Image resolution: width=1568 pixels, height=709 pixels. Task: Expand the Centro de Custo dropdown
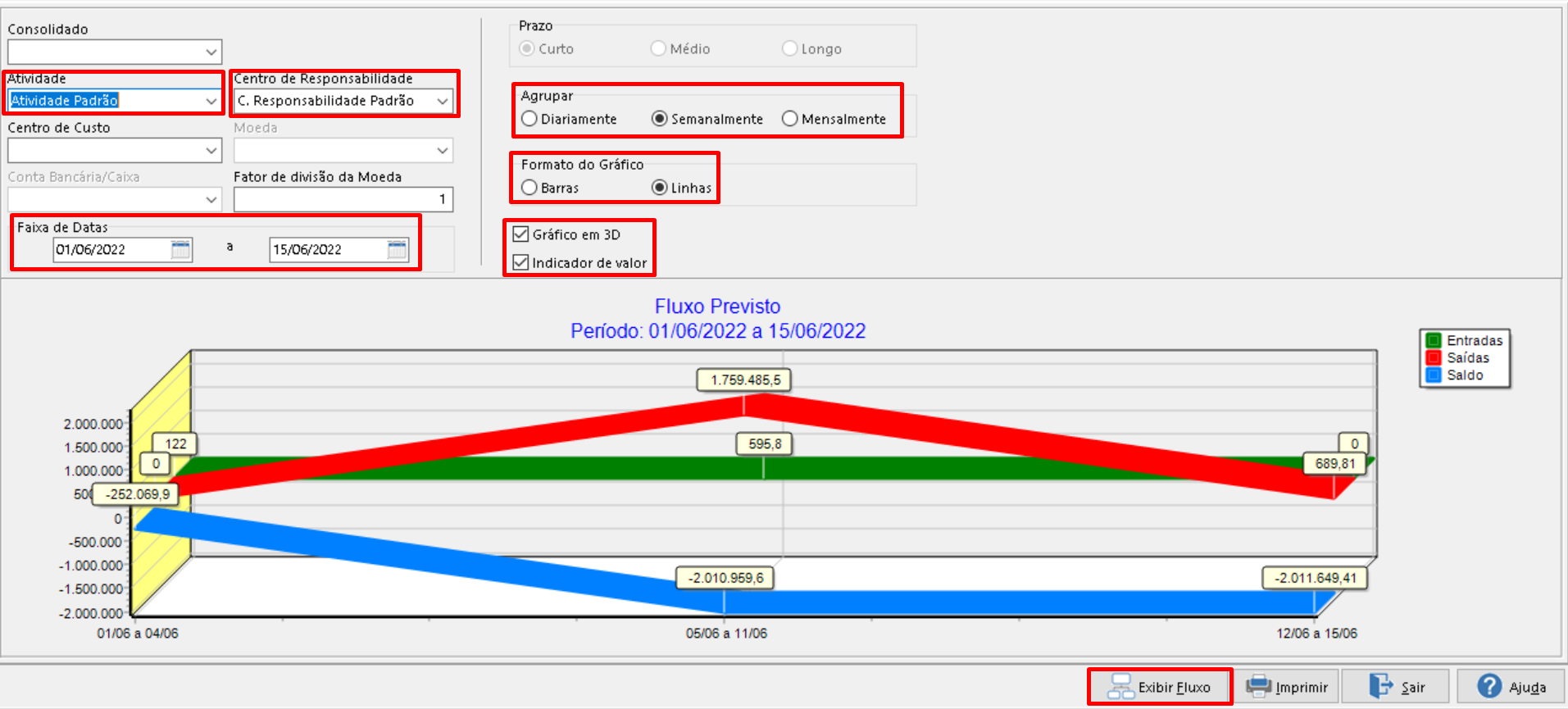(211, 151)
